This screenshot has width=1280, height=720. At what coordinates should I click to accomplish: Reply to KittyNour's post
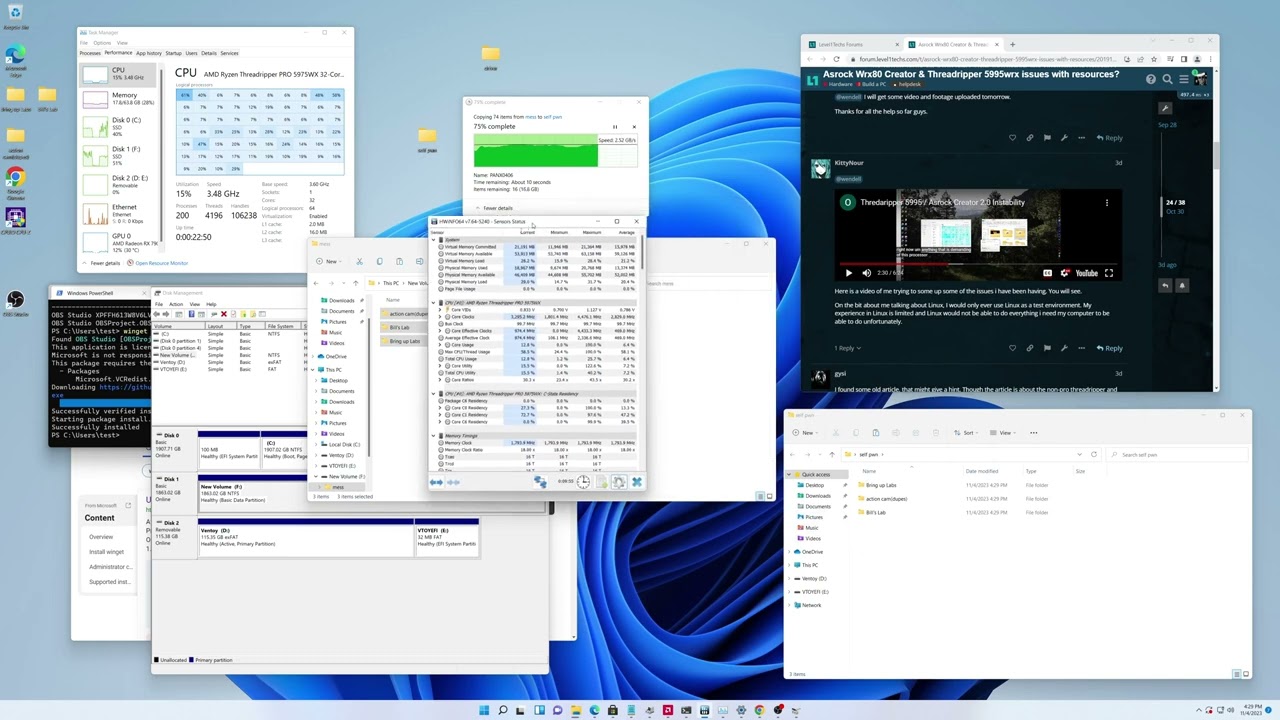(1109, 348)
